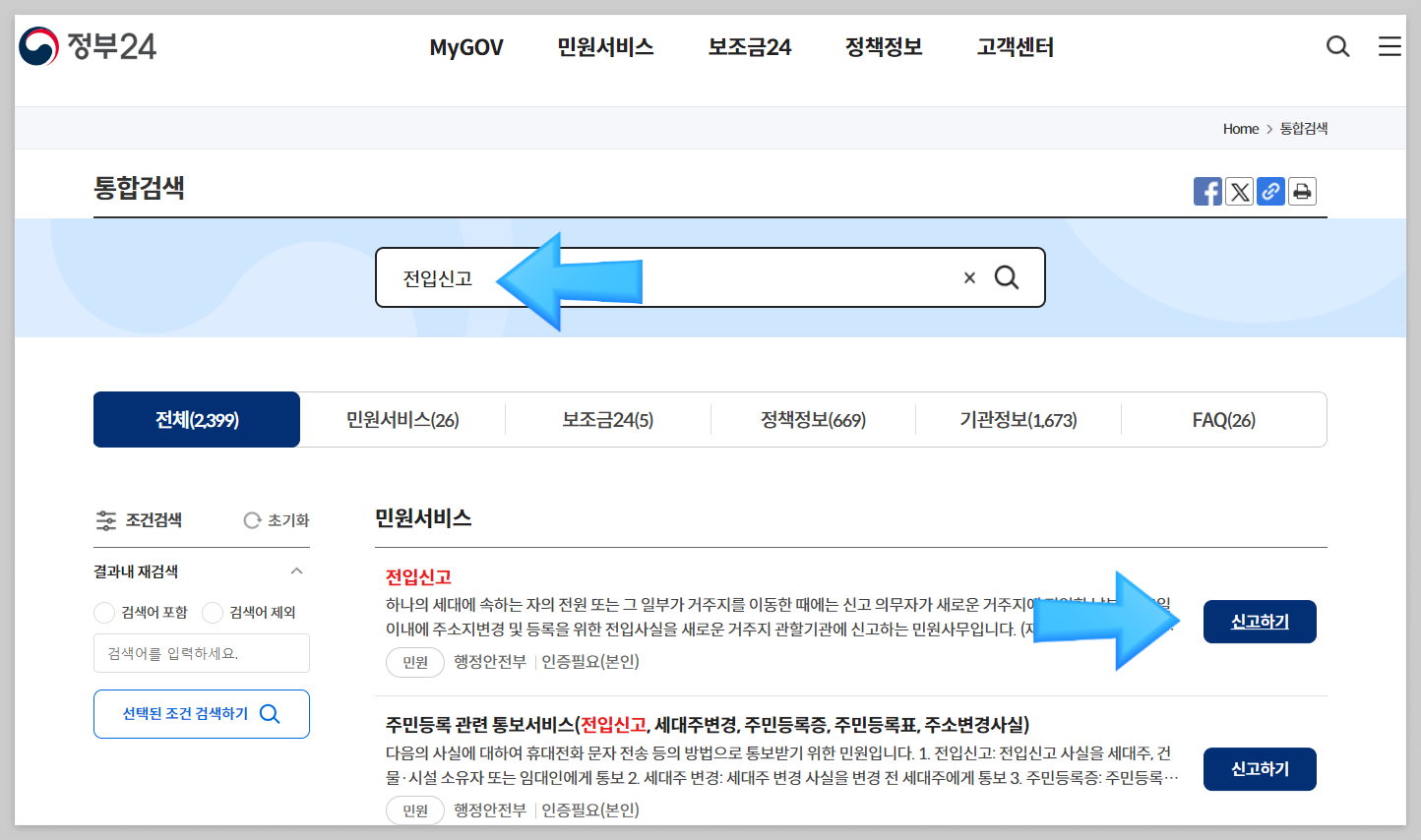Clear search text via the X icon
Screen dimensions: 1421x840
click(x=969, y=277)
